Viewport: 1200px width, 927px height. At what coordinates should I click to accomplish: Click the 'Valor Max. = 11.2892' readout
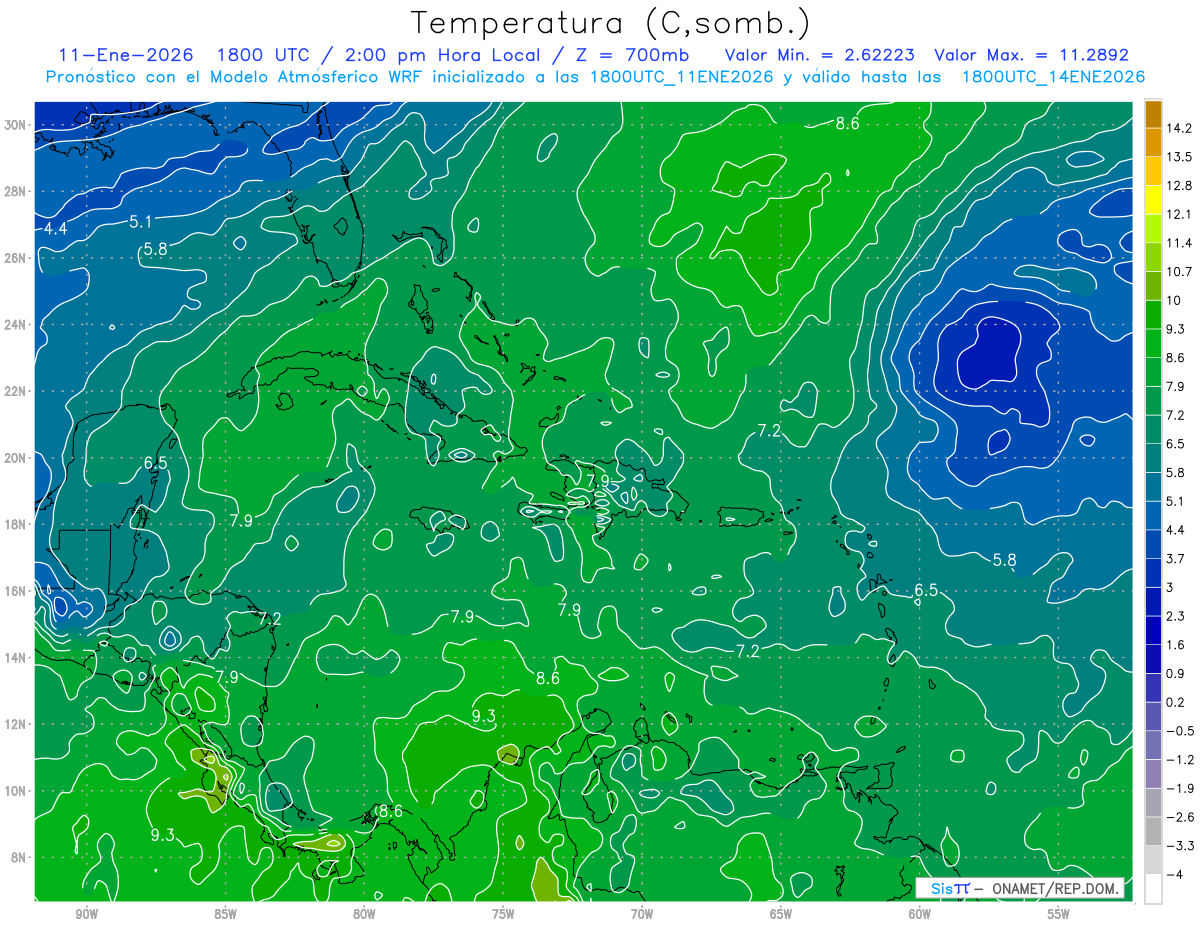(x=1031, y=55)
